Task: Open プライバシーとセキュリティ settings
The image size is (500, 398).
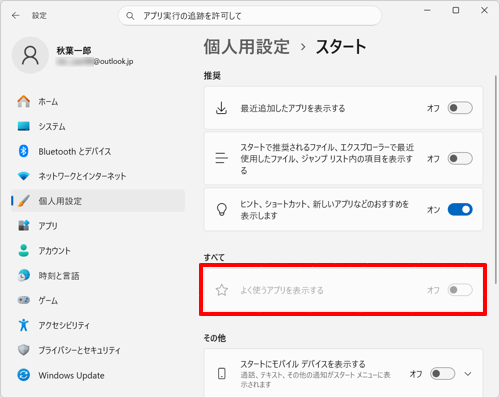Action: coord(98,350)
